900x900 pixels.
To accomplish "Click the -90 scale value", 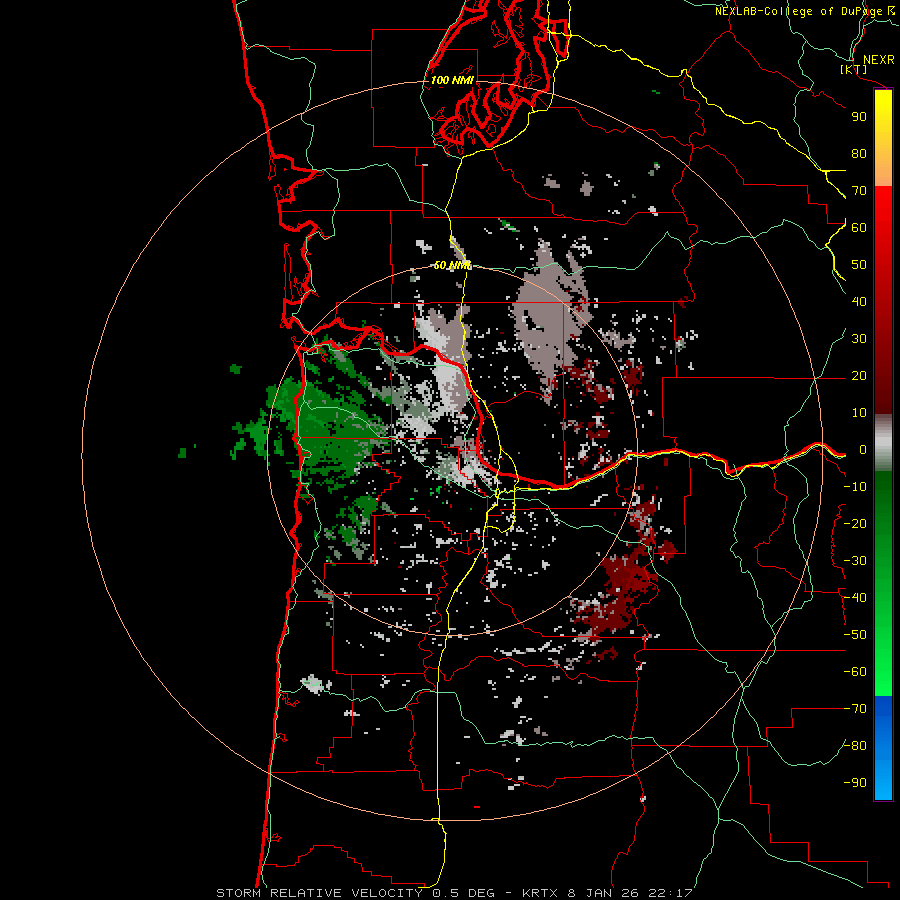I will click(x=855, y=783).
